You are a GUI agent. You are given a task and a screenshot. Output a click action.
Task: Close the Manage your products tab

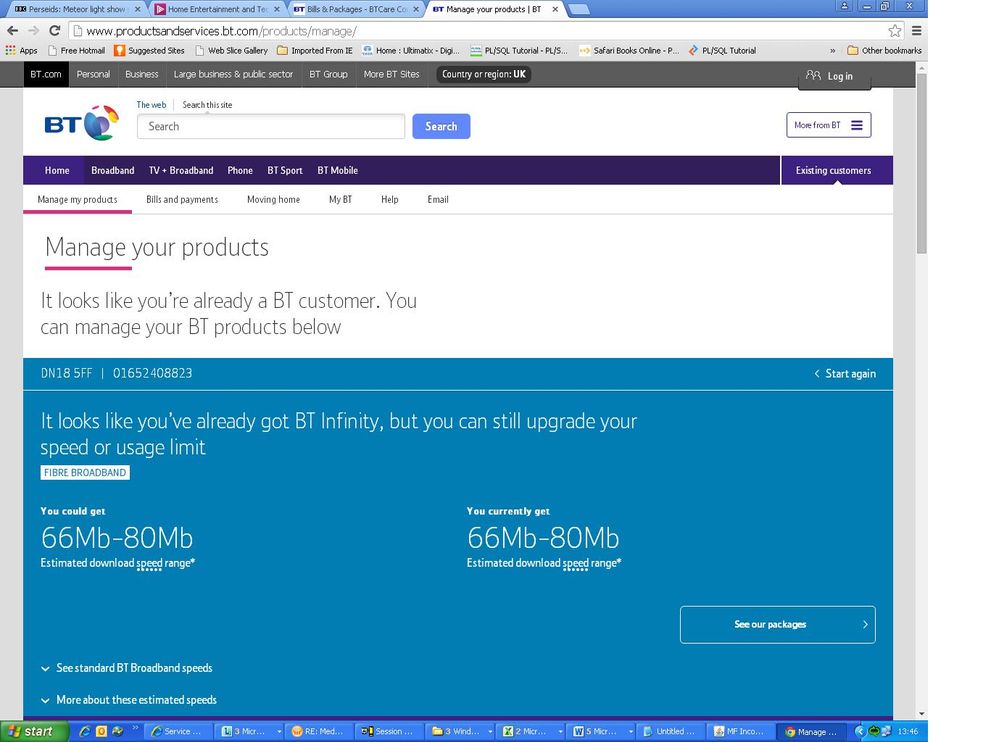(x=555, y=9)
